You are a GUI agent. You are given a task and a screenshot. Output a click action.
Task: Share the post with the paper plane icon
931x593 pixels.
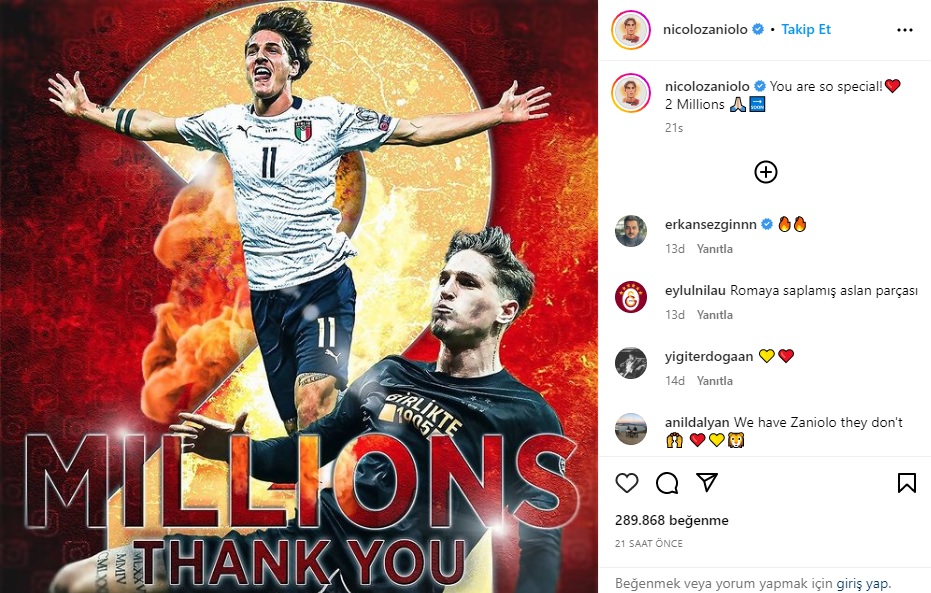point(707,483)
